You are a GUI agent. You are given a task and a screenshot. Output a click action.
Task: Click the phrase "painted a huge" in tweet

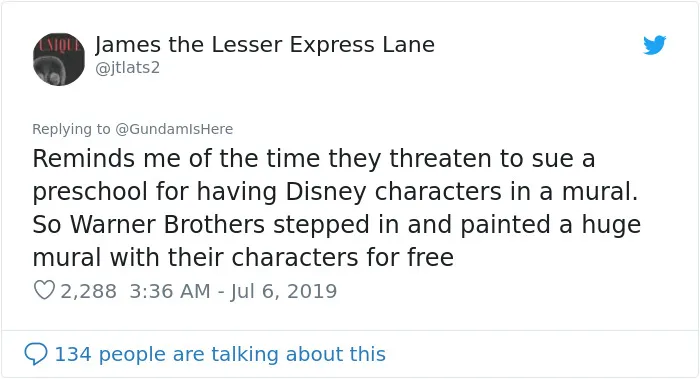tap(550, 225)
